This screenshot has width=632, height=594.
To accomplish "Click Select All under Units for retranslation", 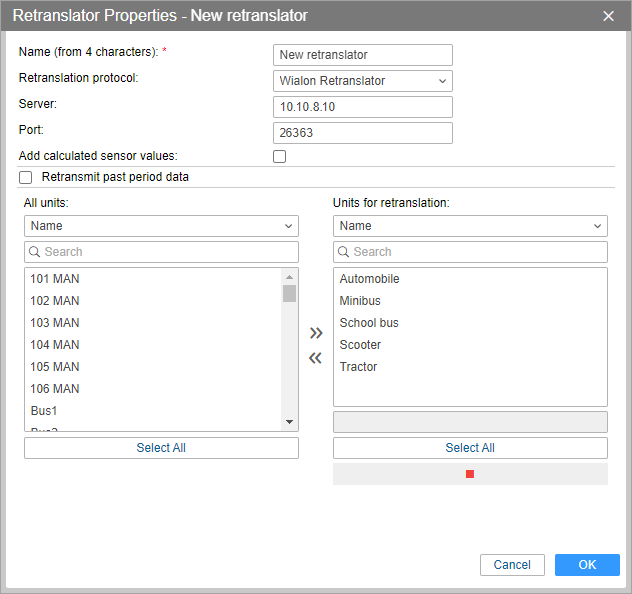I will pyautogui.click(x=470, y=448).
